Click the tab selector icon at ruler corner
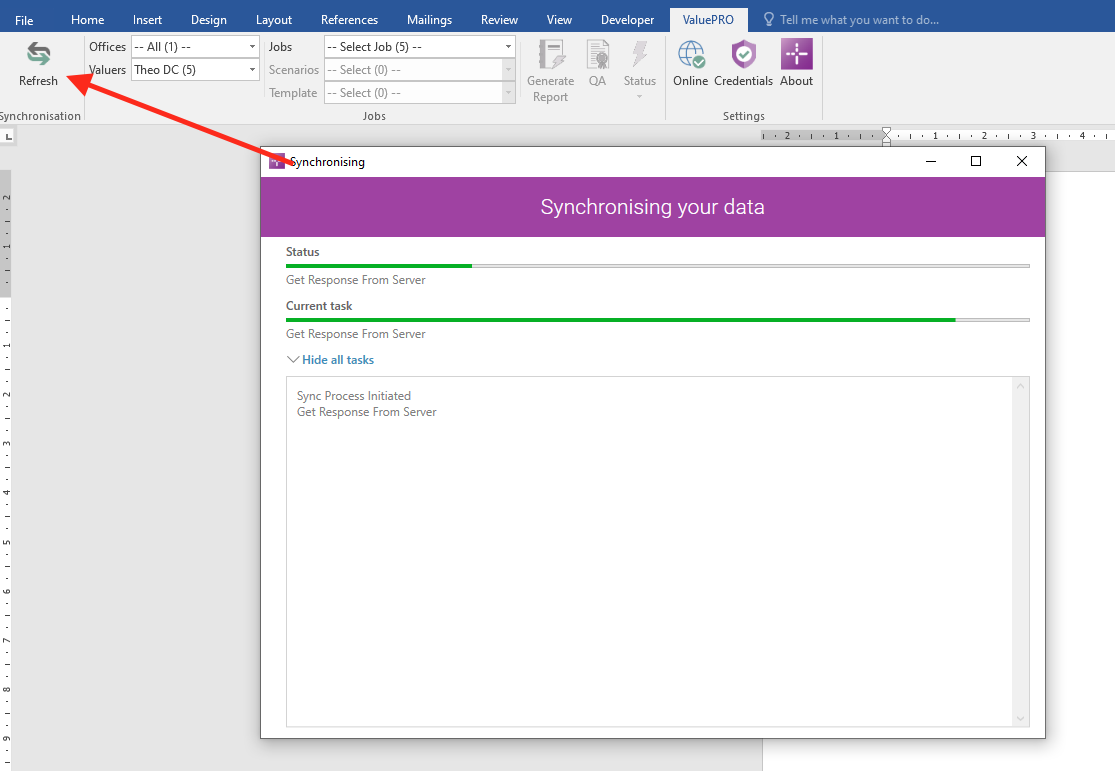This screenshot has width=1115, height=771. click(8, 136)
